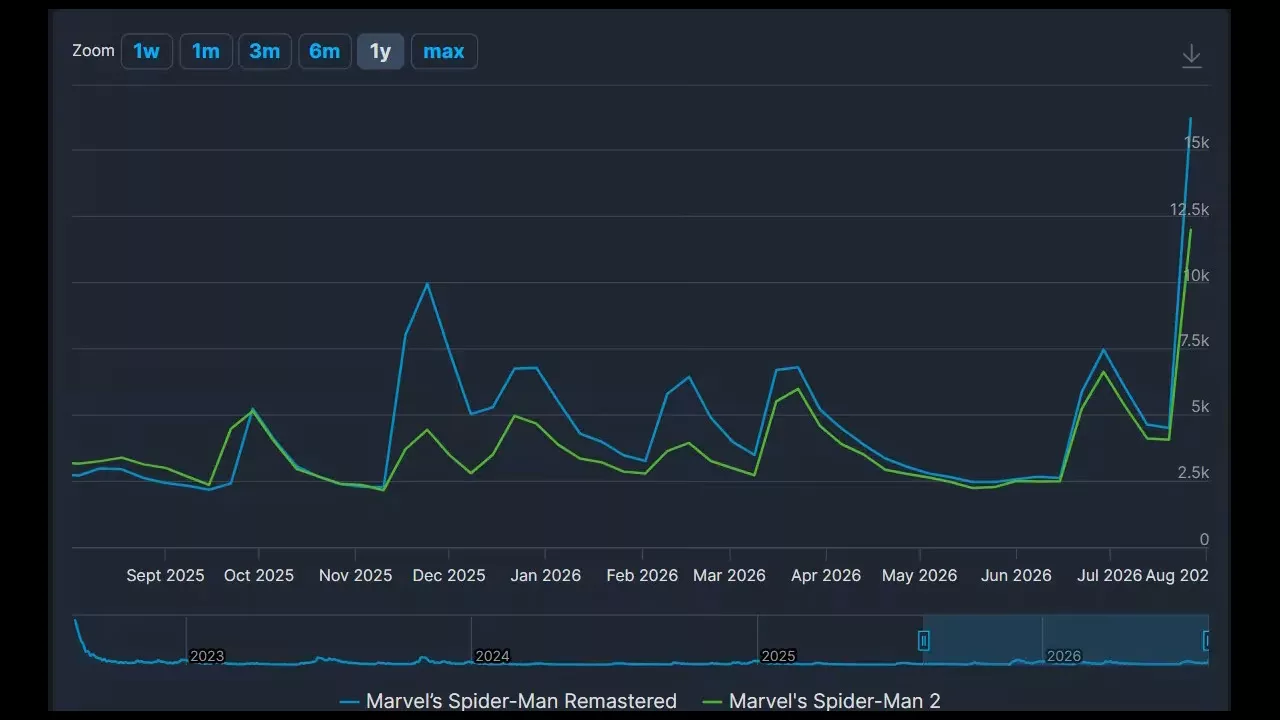1280x720 pixels.
Task: Click the Nov 2025 axis label
Action: (x=355, y=575)
